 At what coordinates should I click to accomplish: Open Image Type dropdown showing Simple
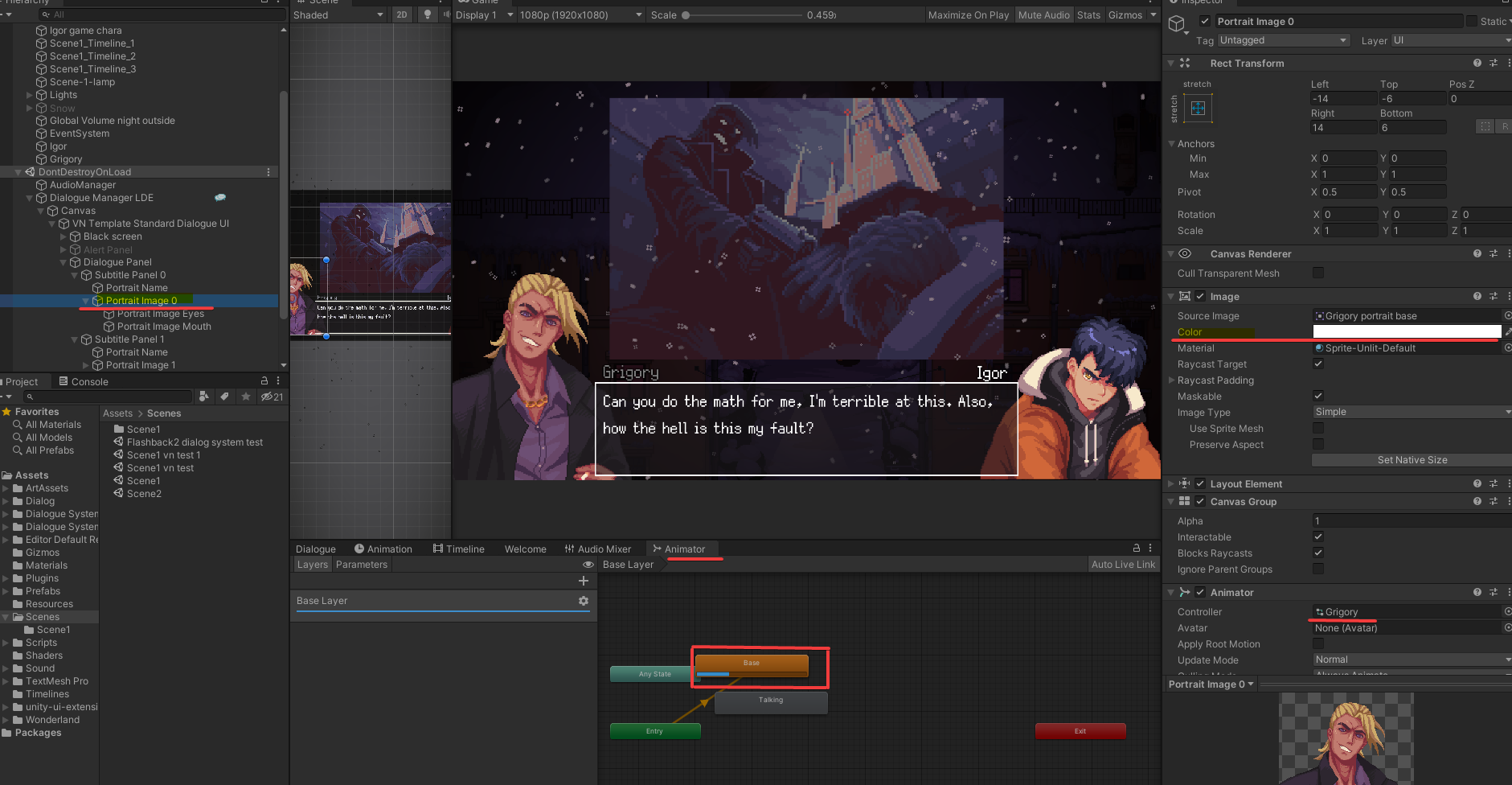[1412, 412]
